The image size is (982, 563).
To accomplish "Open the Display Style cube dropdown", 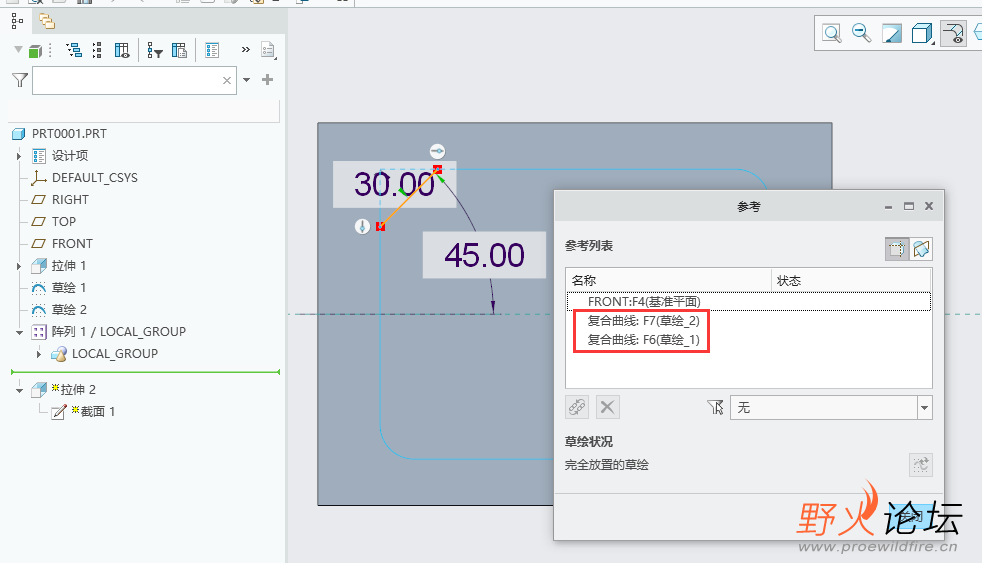I will 923,33.
